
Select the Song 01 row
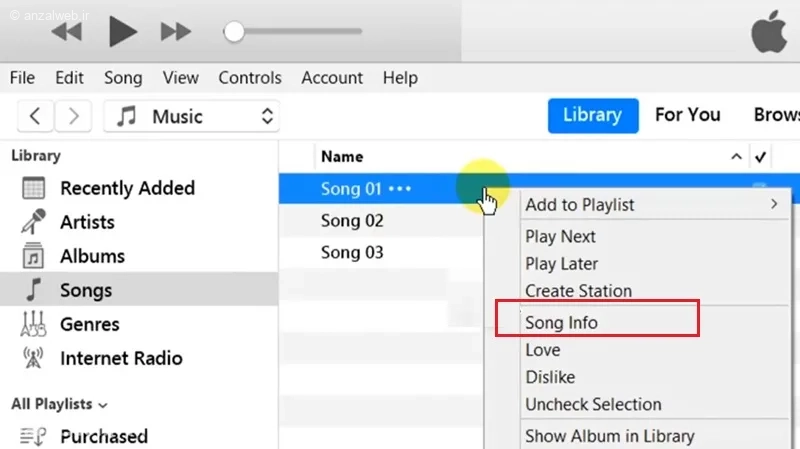(x=381, y=189)
